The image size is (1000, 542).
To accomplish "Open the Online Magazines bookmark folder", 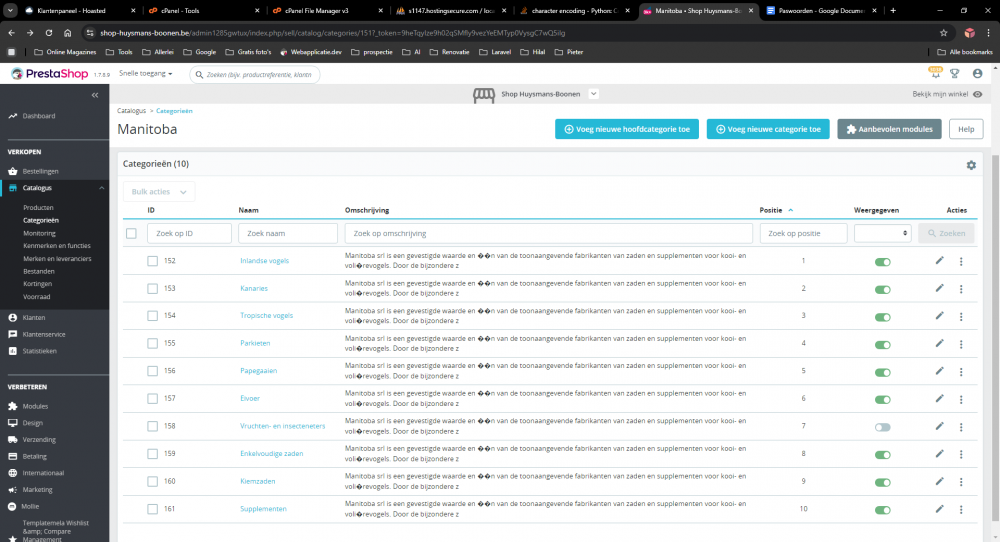I will [x=65, y=52].
